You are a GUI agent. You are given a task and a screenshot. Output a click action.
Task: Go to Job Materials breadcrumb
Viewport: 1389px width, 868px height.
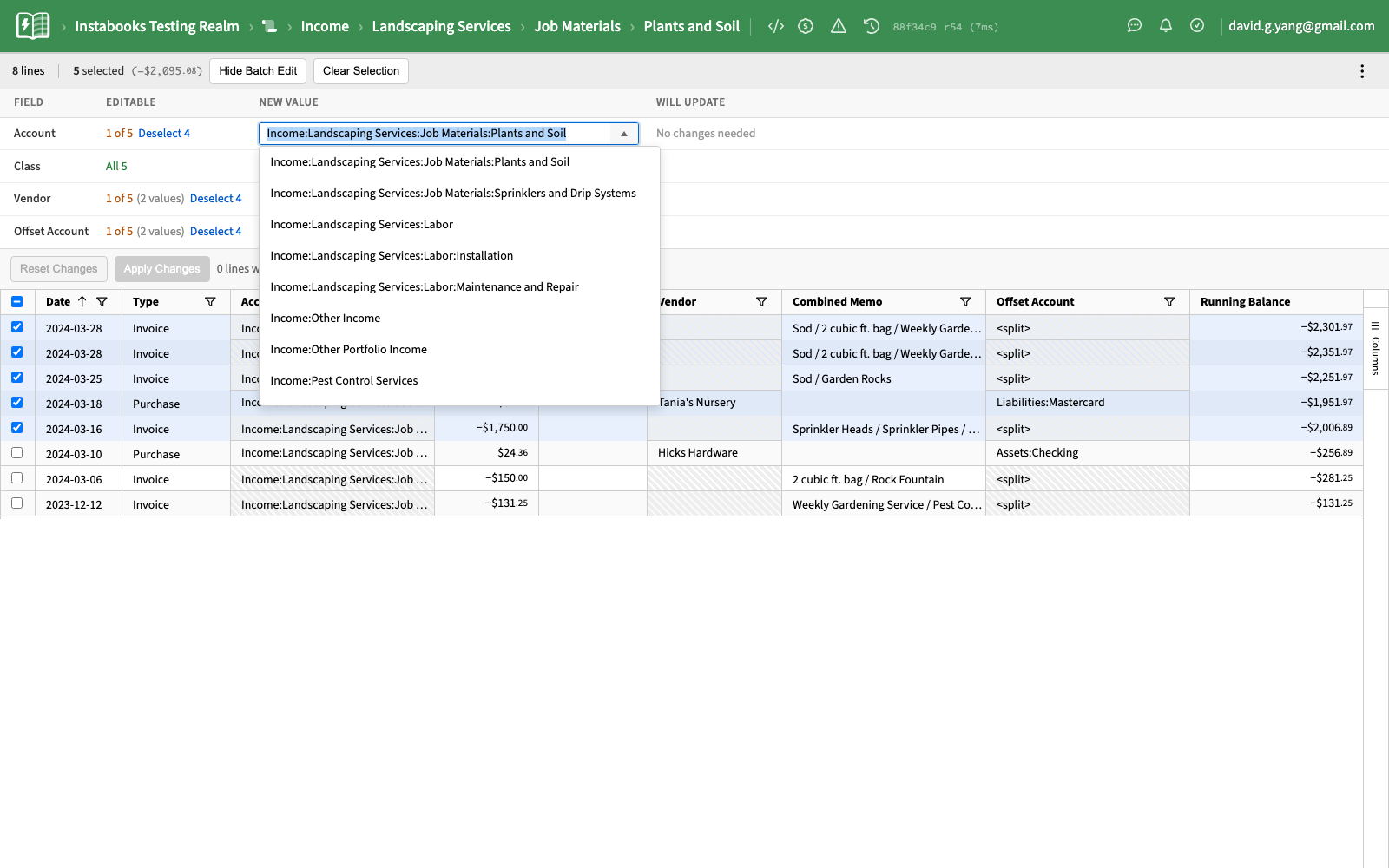coord(577,26)
